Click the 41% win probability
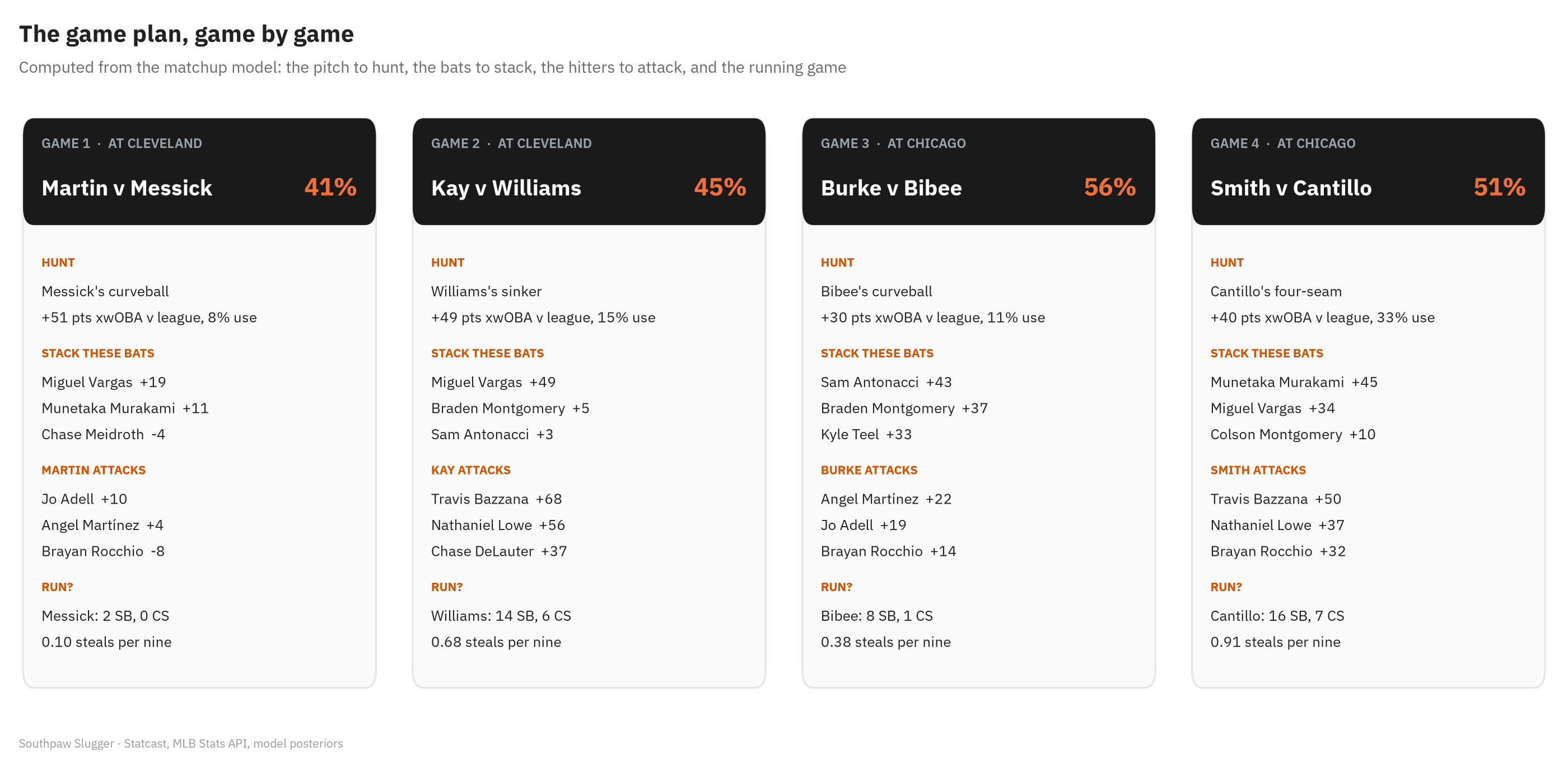The height and width of the screenshot is (762, 1568). (x=330, y=187)
